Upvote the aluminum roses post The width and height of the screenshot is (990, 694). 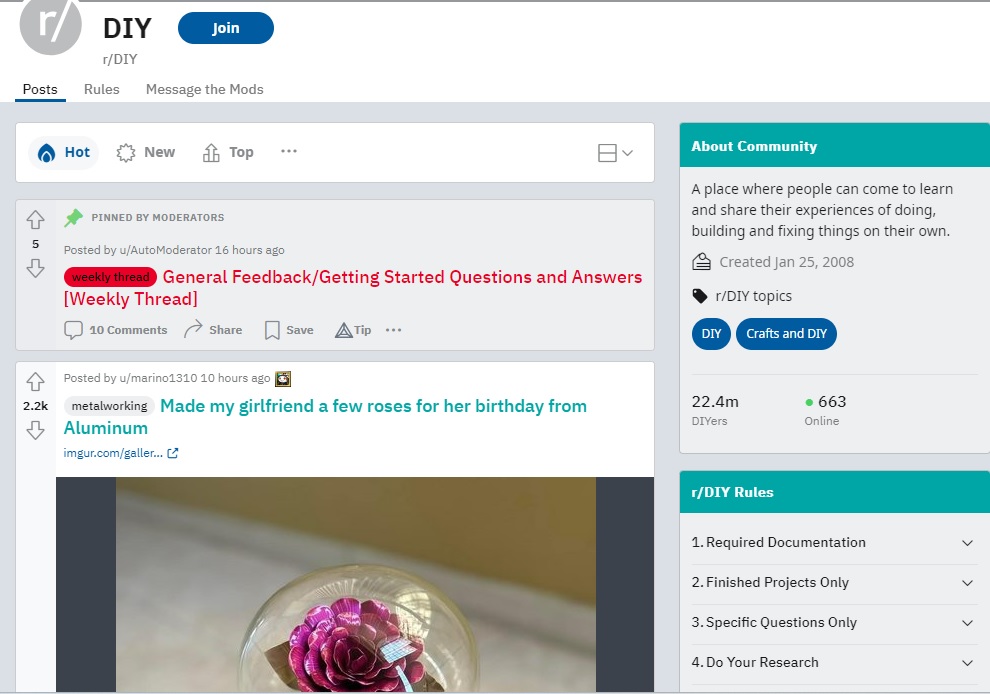[35, 381]
